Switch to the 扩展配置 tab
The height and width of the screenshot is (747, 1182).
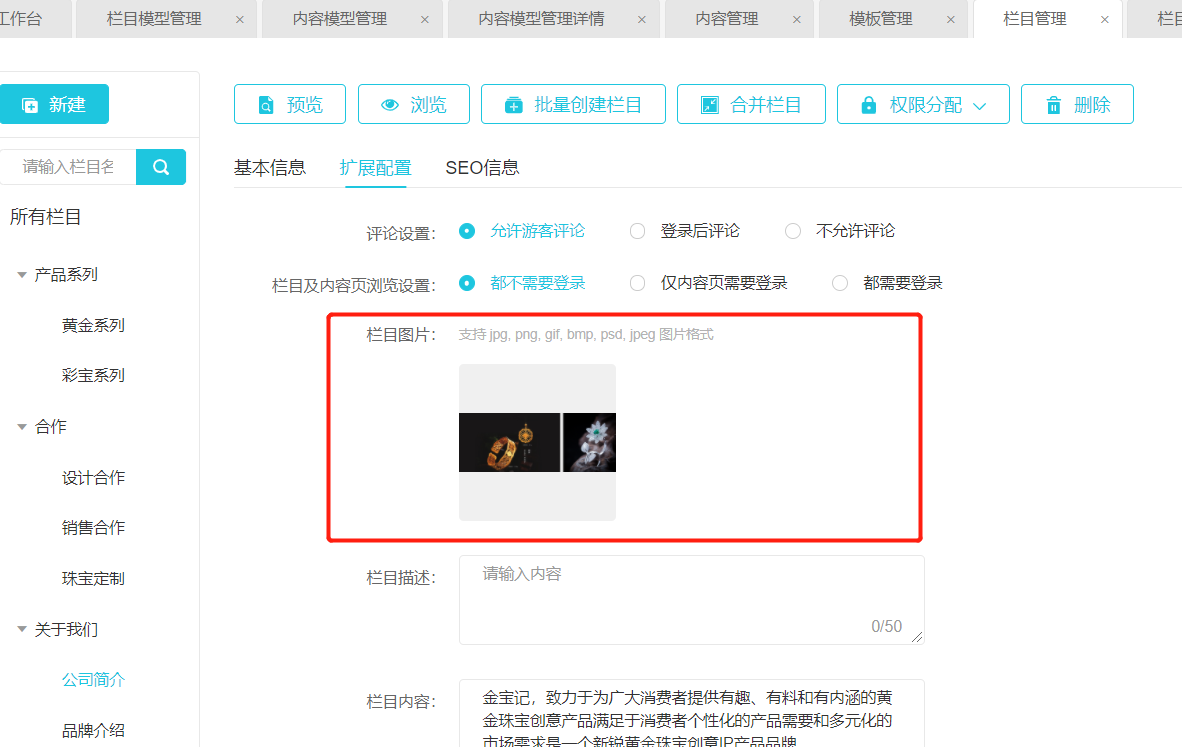(375, 167)
